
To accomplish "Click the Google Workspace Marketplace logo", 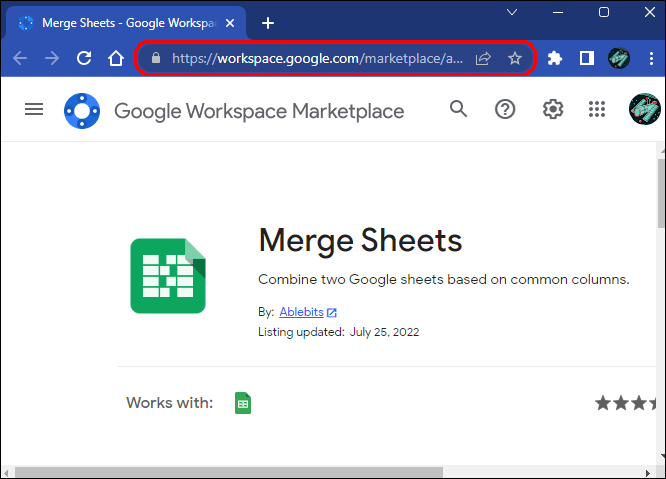I will click(80, 110).
